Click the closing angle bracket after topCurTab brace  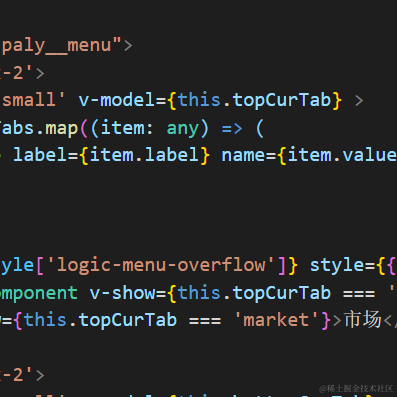tap(359, 101)
